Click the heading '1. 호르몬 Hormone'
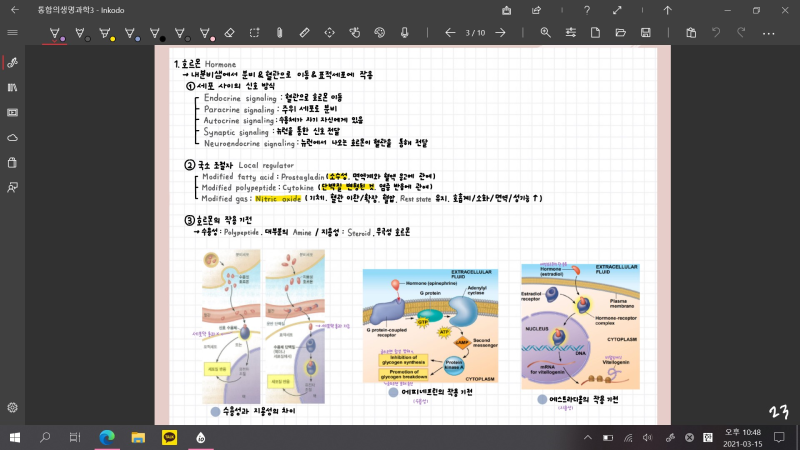This screenshot has height=450, width=800. coord(205,64)
